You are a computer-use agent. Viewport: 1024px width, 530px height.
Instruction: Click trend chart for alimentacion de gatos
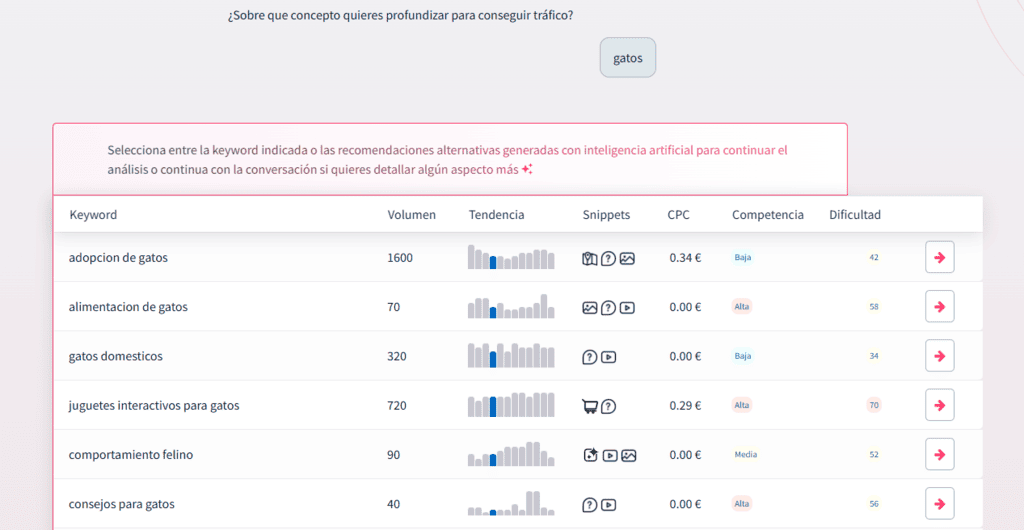(511, 306)
